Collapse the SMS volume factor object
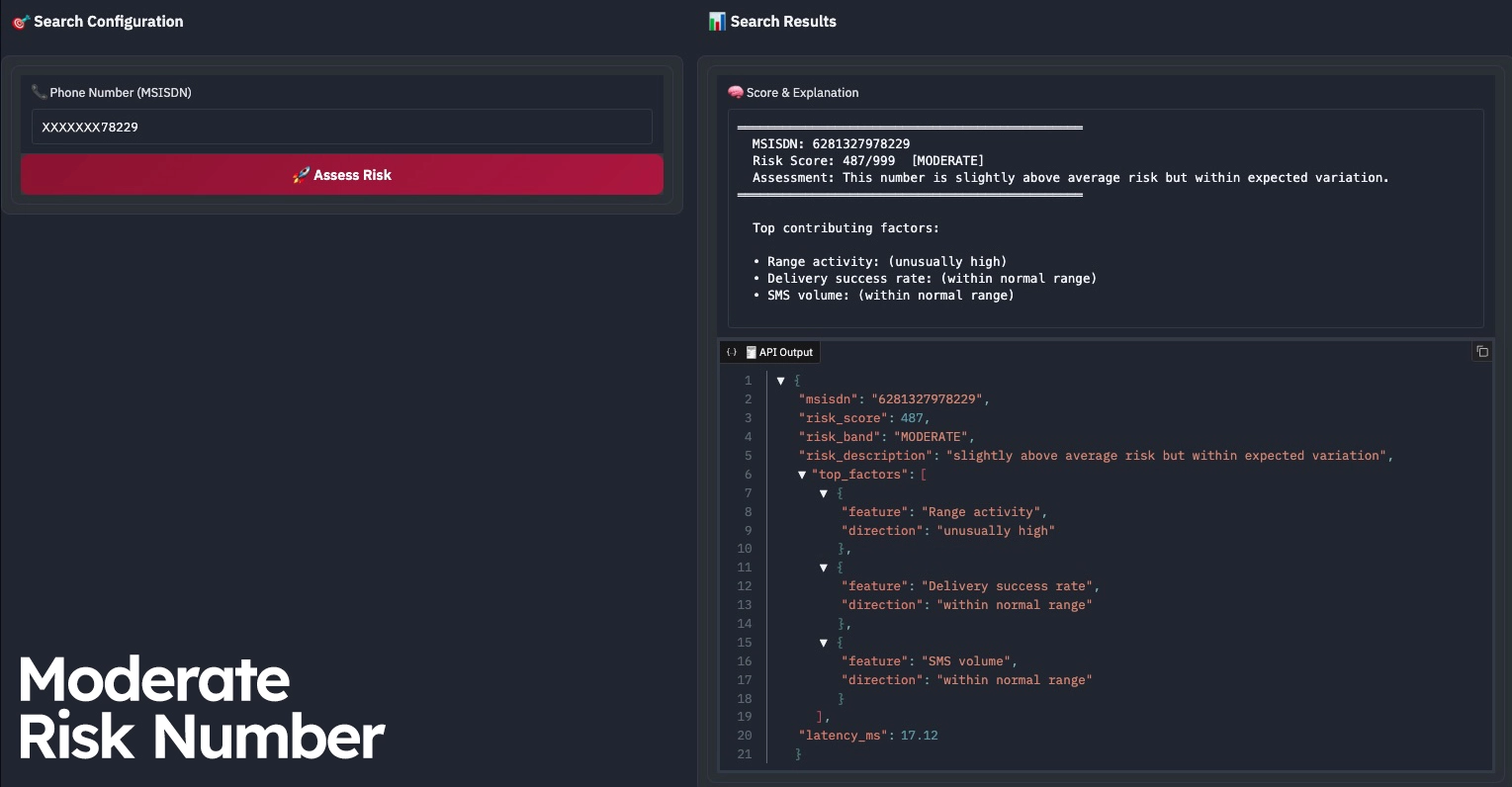1512x787 pixels. pos(824,643)
